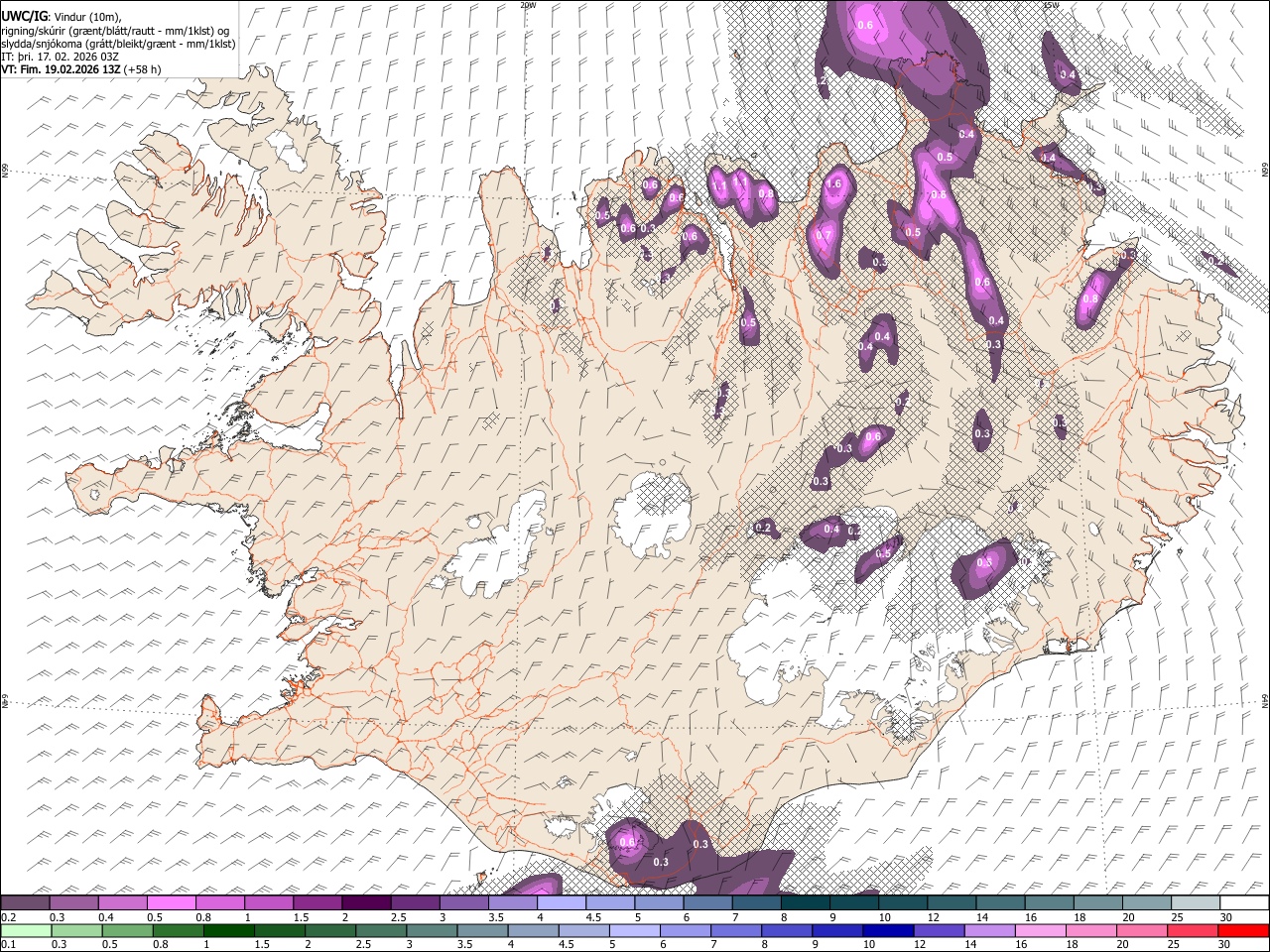Click the bold 'UWC/IG' title text
Image resolution: width=1270 pixels, height=952 pixels.
point(24,16)
